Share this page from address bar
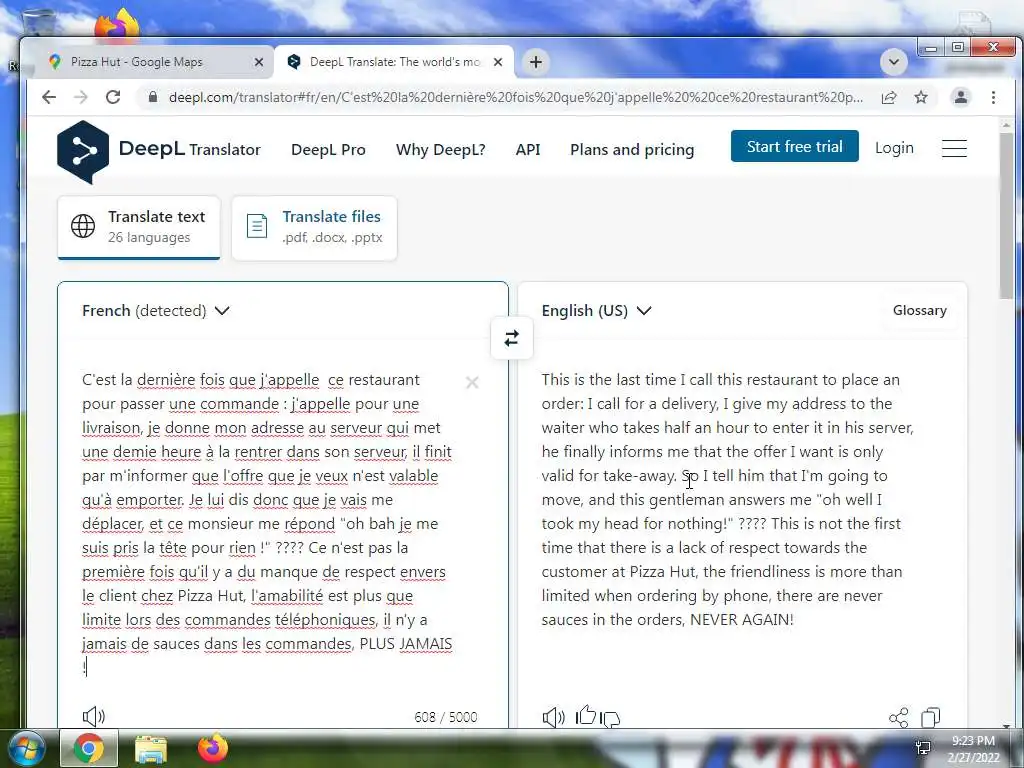This screenshot has width=1024, height=768. pyautogui.click(x=889, y=97)
